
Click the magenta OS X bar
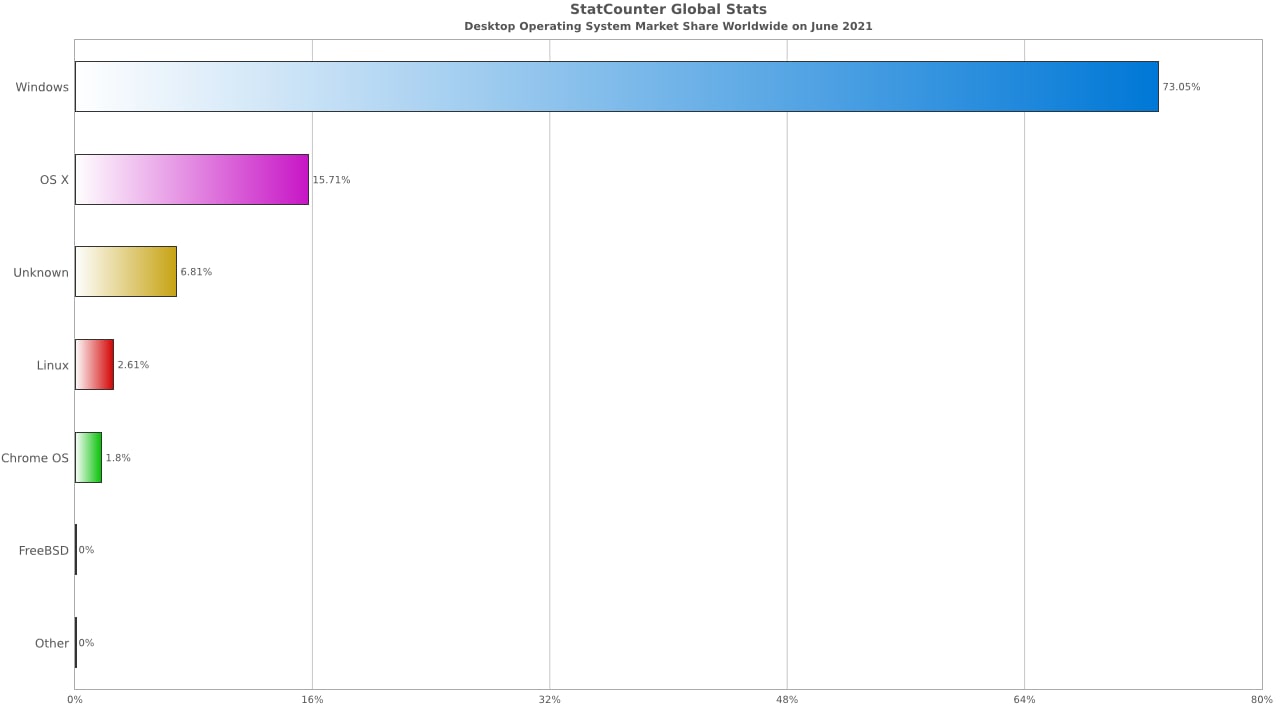tap(192, 179)
